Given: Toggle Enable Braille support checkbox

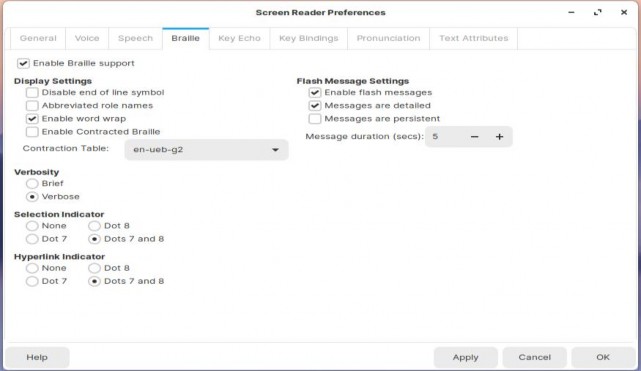Looking at the screenshot, I should coord(23,63).
